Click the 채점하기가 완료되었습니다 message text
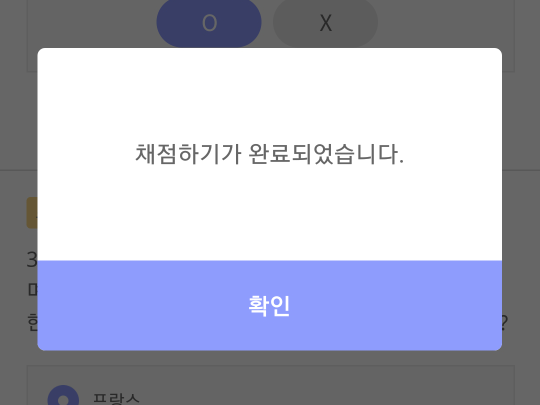This screenshot has height=405, width=540. coord(269,154)
